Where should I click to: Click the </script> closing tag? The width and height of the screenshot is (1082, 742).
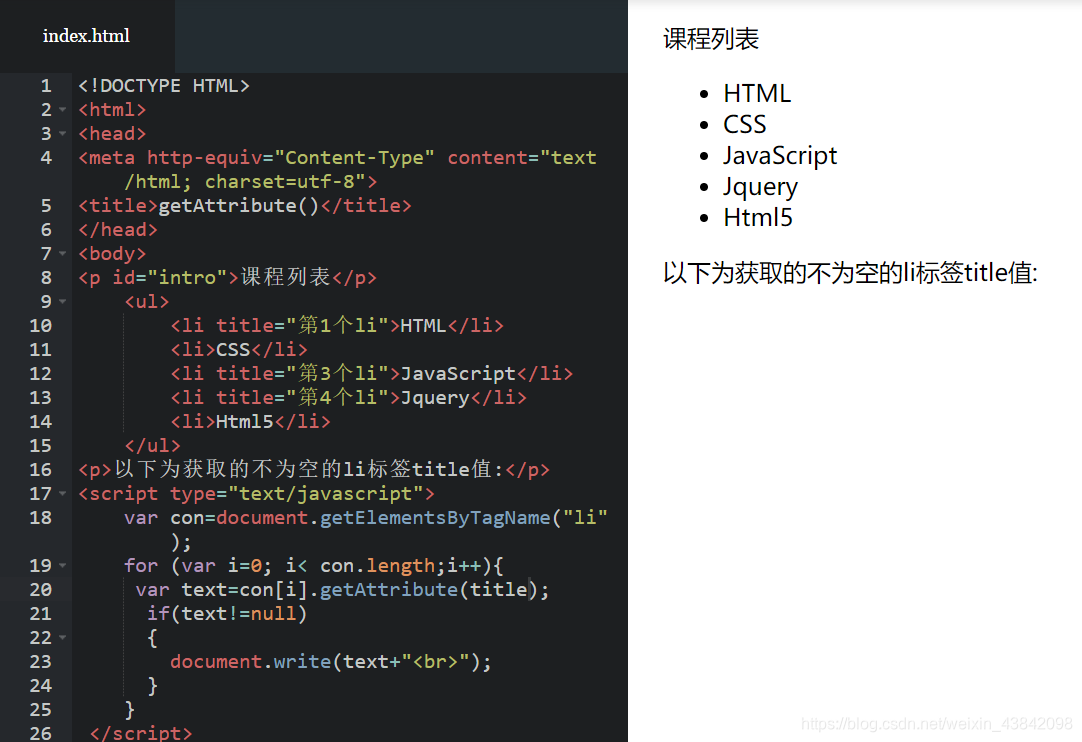[x=141, y=733]
